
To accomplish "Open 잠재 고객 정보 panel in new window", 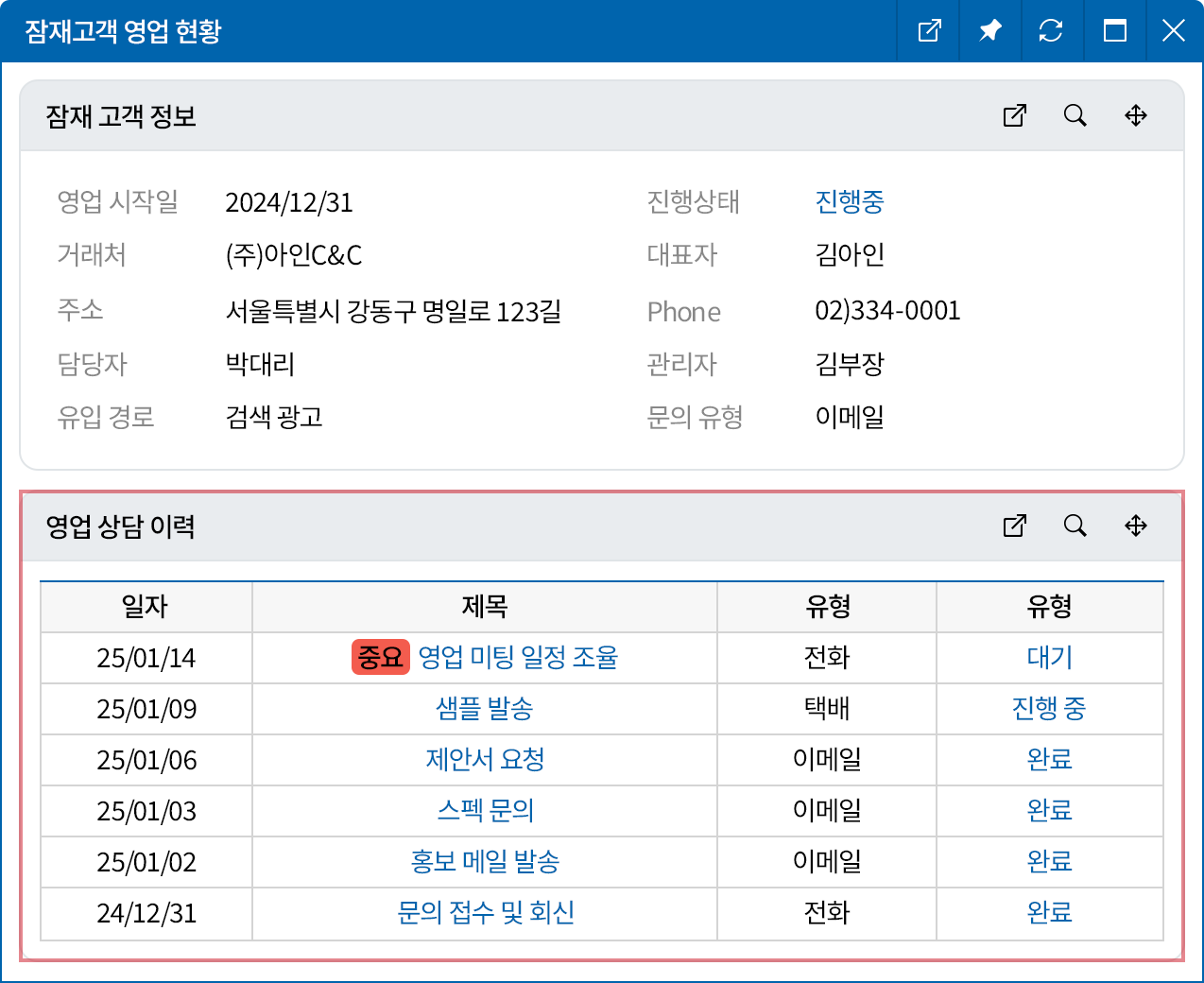I will coord(1014,115).
